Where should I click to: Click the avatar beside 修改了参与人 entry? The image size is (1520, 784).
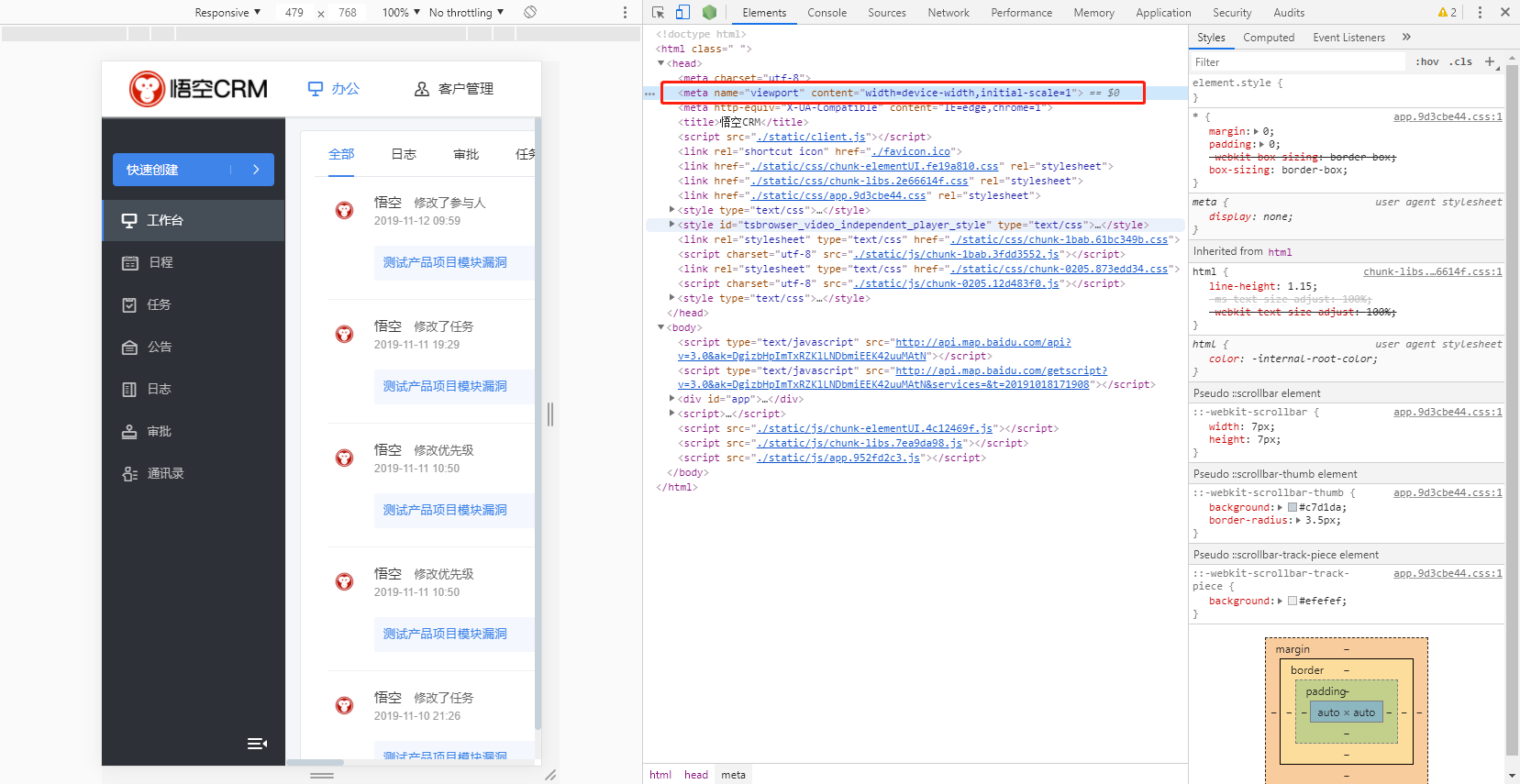pyautogui.click(x=344, y=211)
